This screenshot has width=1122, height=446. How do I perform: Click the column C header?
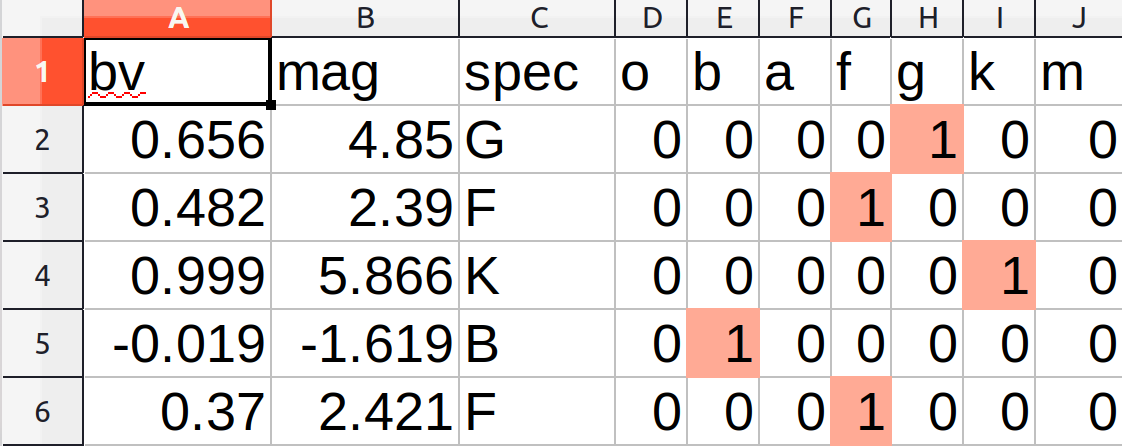(539, 18)
